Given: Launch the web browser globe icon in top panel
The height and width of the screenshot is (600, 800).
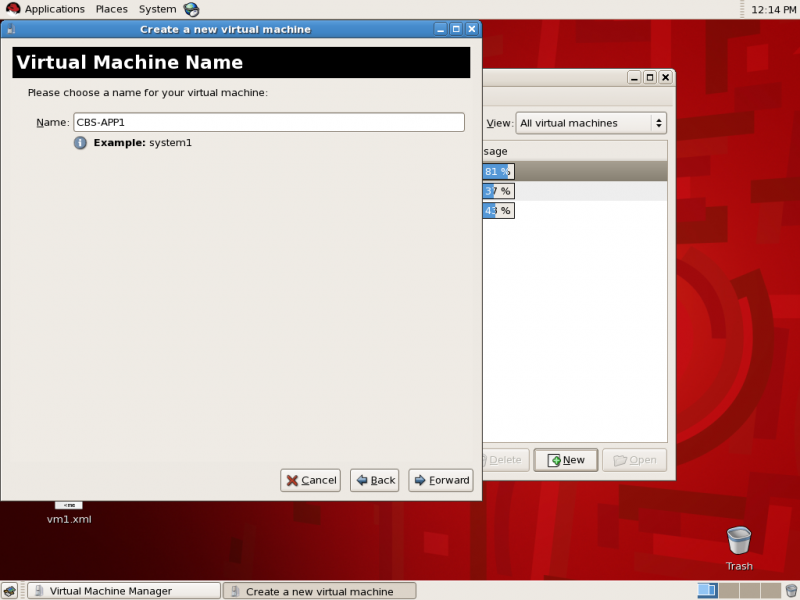Looking at the screenshot, I should tap(191, 9).
